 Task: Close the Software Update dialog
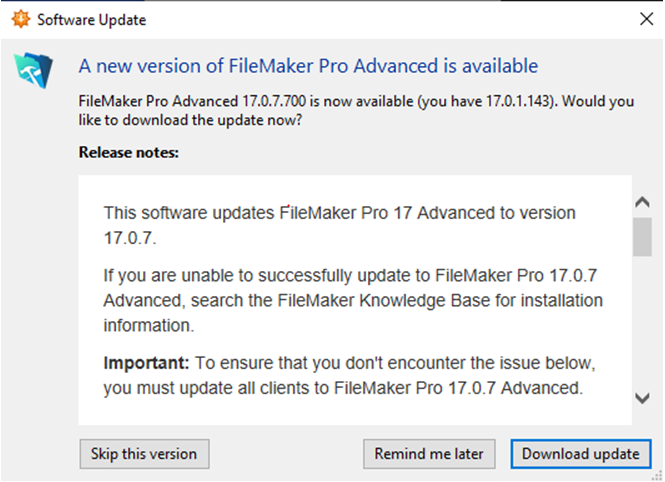[646, 19]
